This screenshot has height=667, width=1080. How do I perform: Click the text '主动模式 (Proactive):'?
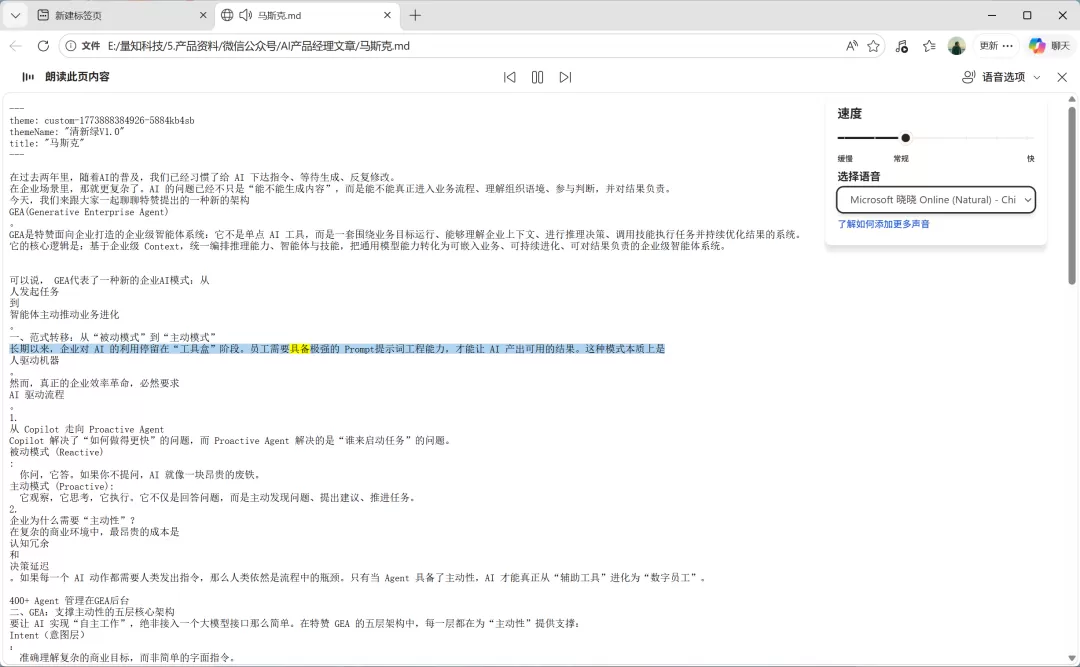click(62, 486)
